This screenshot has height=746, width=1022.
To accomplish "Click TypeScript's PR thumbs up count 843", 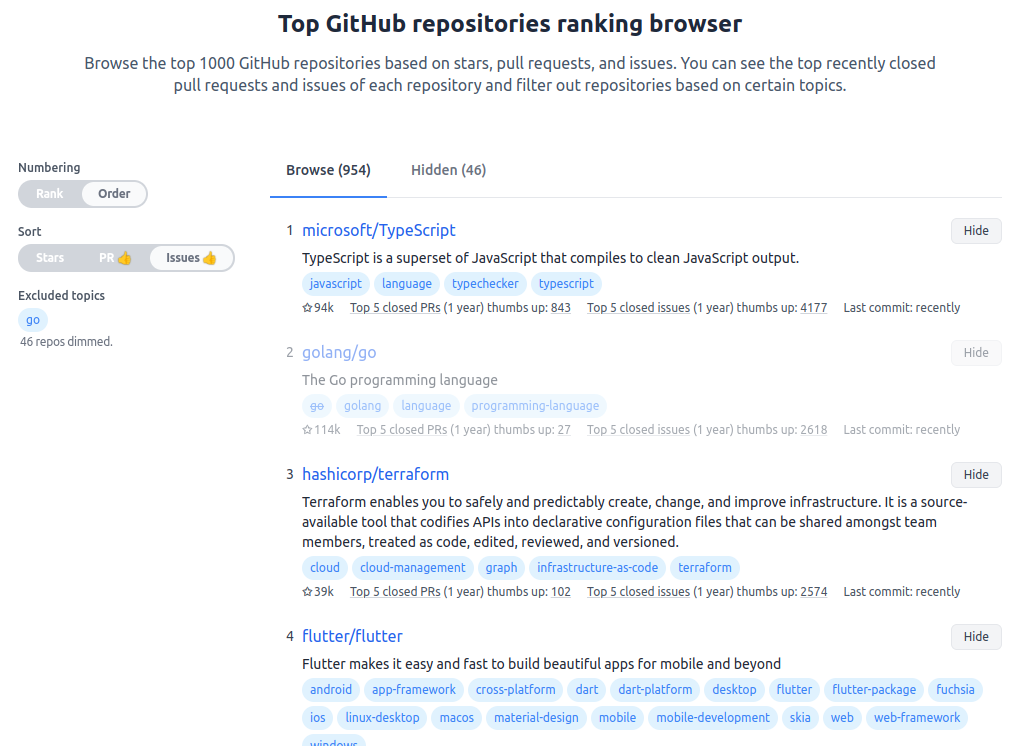I will point(561,308).
